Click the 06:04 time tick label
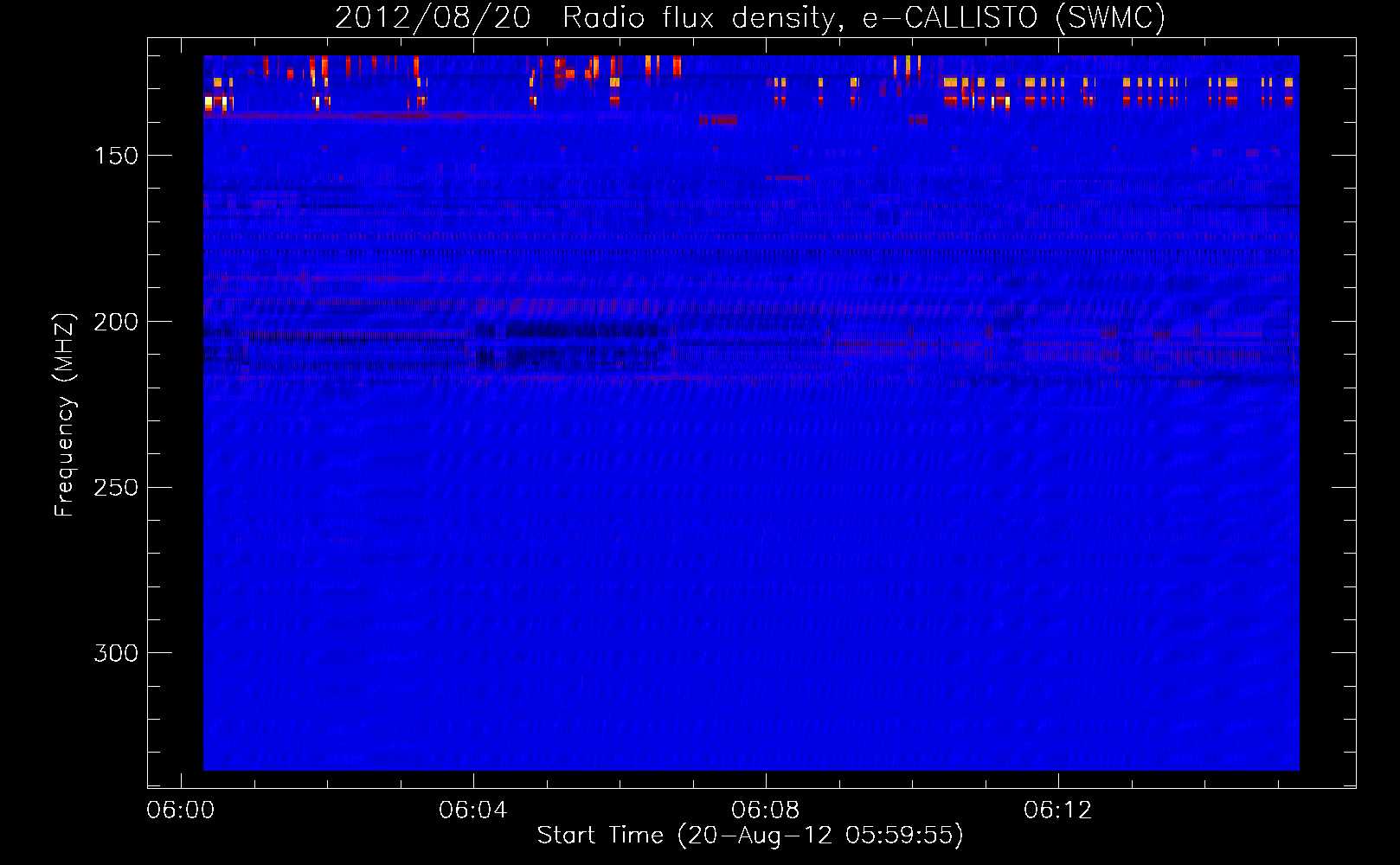 coord(472,811)
